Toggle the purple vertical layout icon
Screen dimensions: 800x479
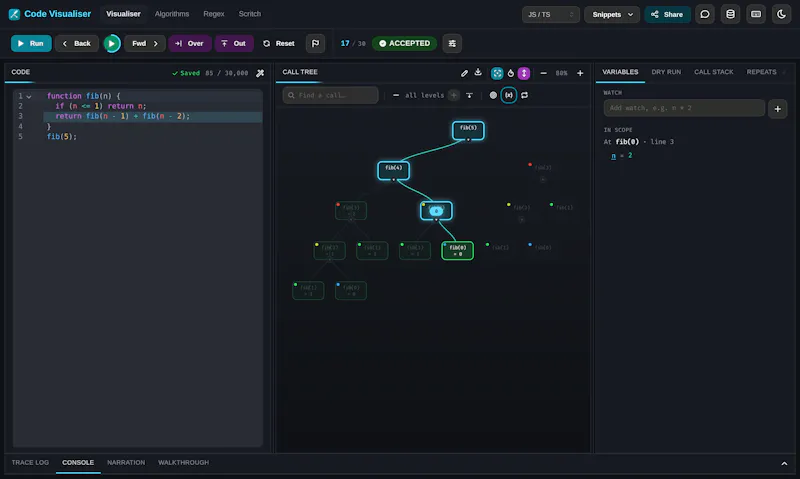[524, 73]
